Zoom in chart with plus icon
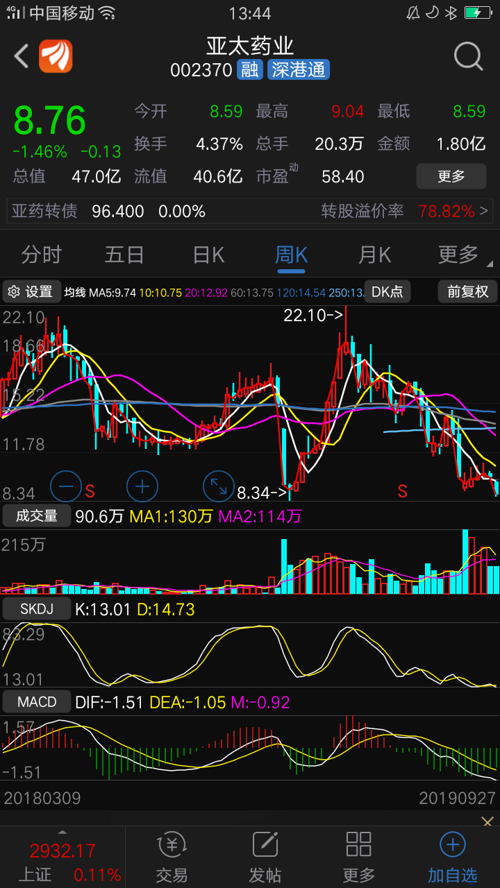 point(142,486)
